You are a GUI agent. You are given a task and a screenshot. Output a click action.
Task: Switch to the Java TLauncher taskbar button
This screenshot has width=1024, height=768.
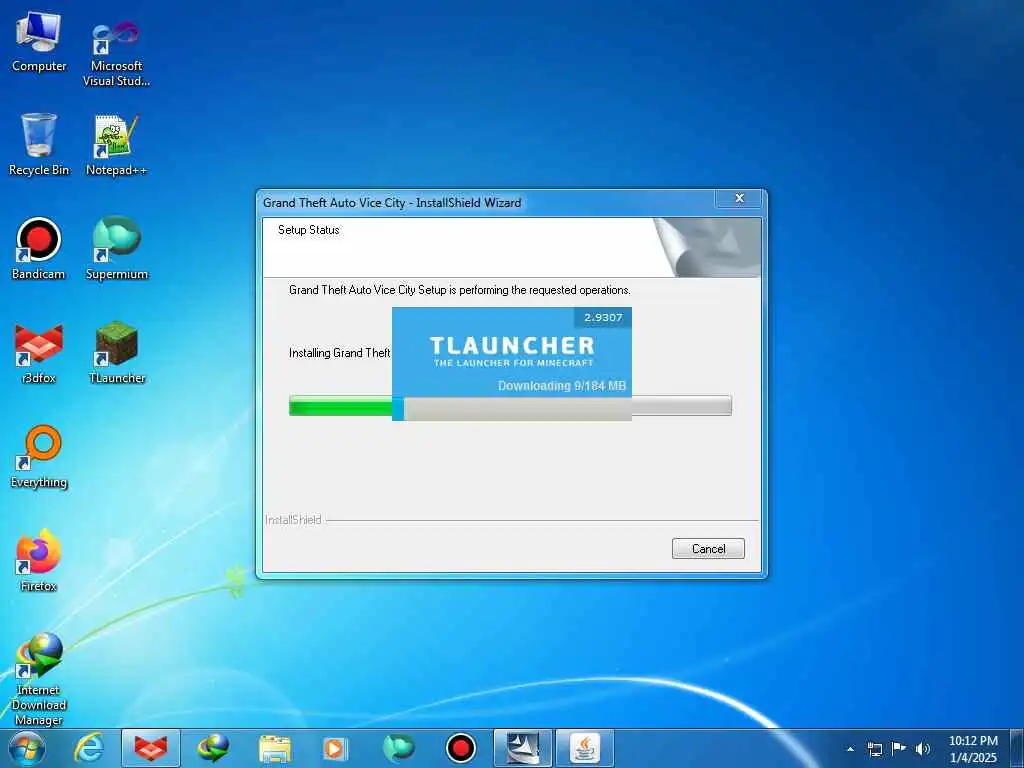(x=585, y=748)
